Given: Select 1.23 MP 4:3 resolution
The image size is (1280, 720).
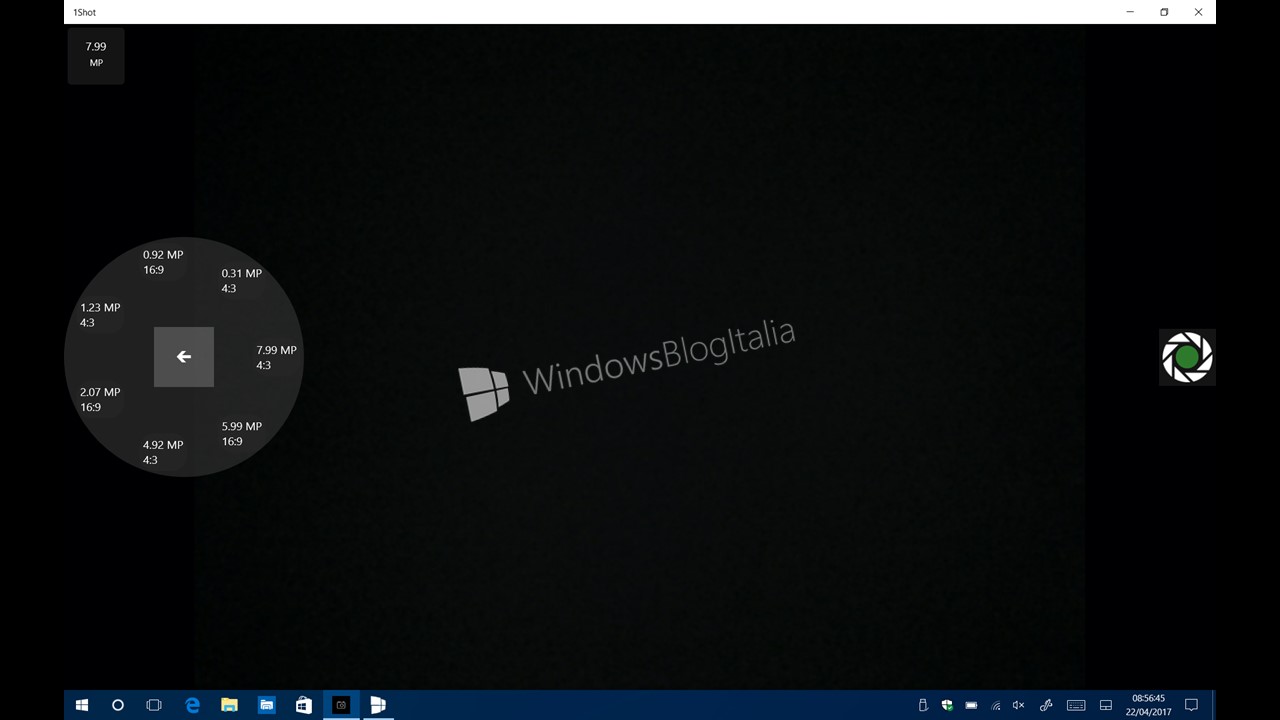Looking at the screenshot, I should [x=100, y=315].
